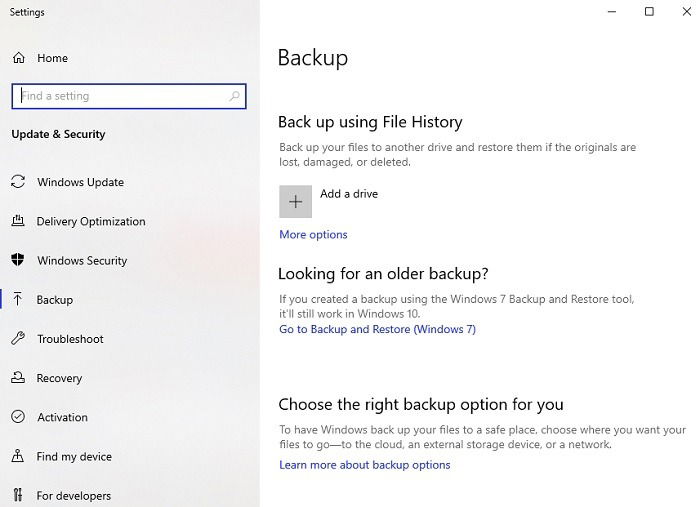Open More options link

tap(313, 235)
